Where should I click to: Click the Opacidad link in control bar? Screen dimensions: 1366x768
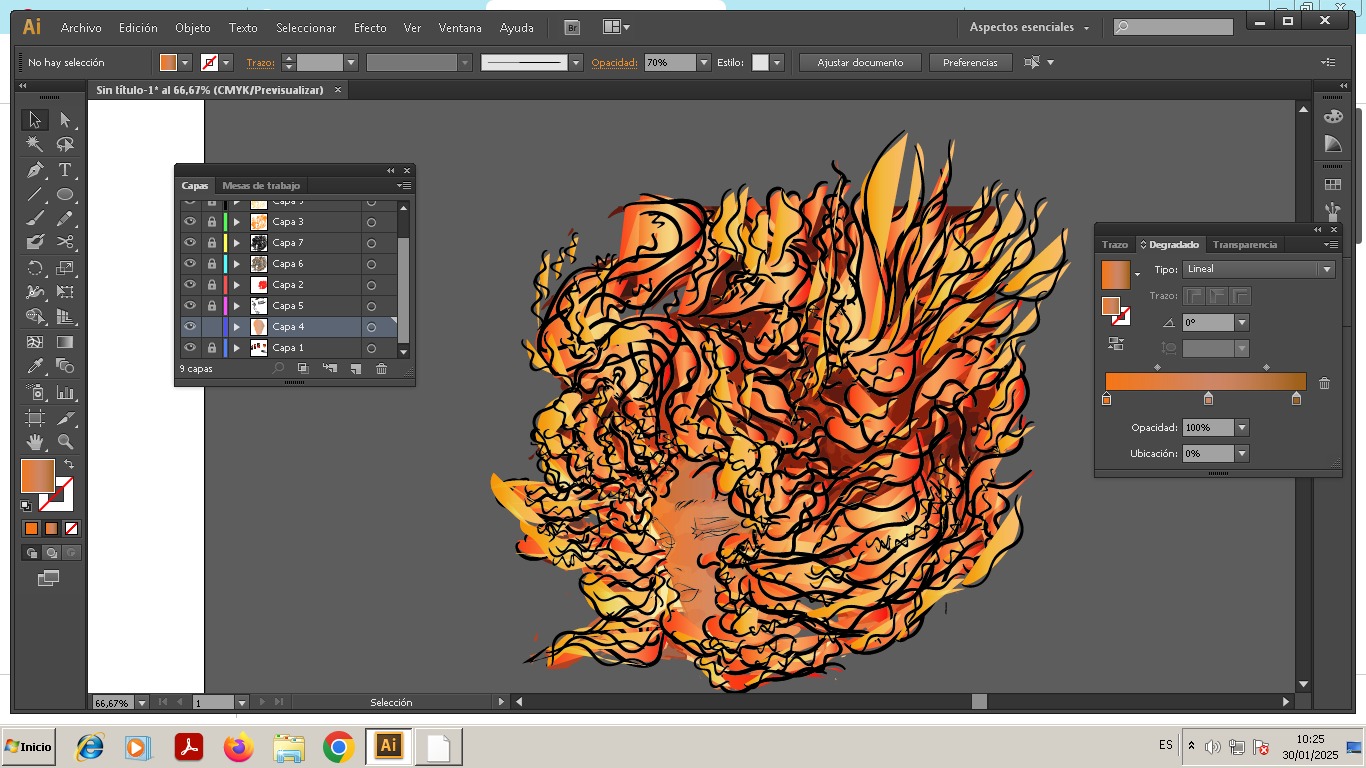tap(614, 62)
